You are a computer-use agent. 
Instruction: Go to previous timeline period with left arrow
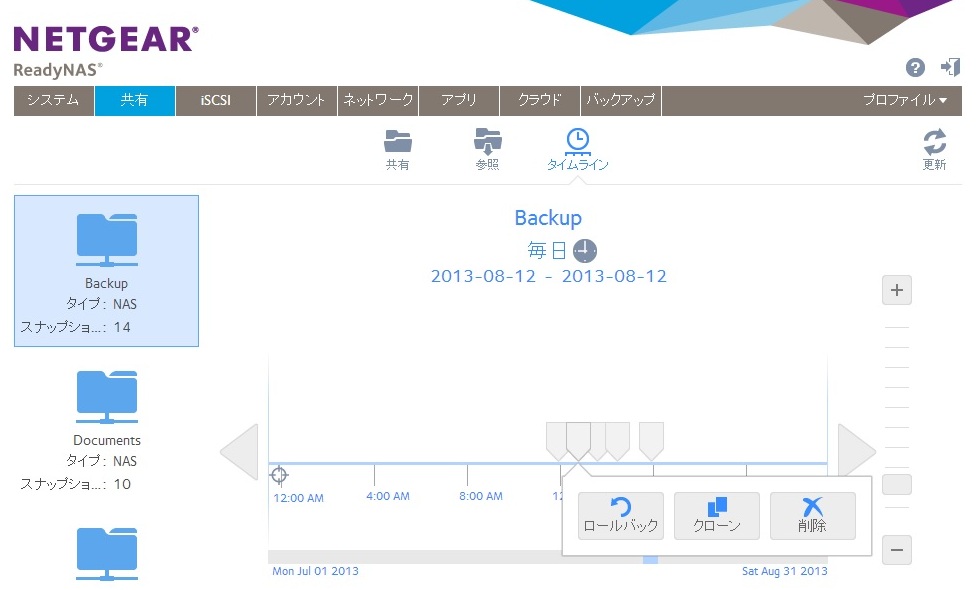coord(239,452)
